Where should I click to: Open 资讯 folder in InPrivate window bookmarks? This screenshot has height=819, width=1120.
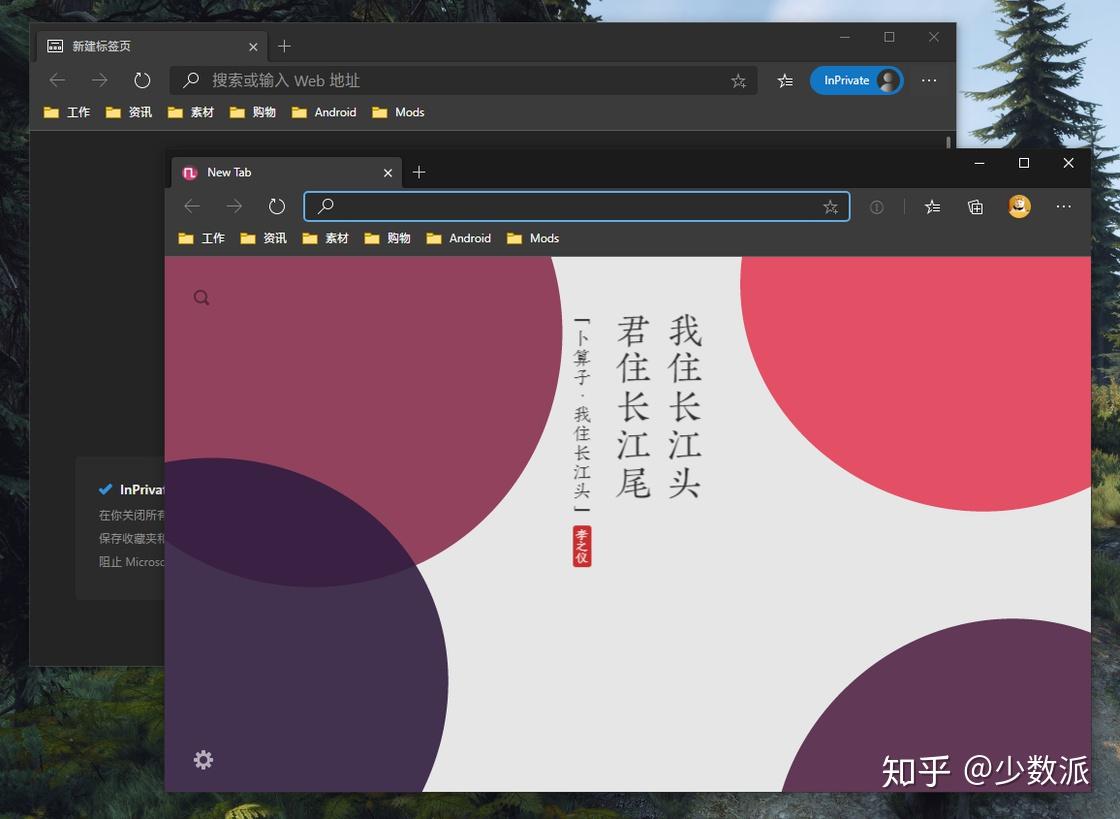(129, 112)
